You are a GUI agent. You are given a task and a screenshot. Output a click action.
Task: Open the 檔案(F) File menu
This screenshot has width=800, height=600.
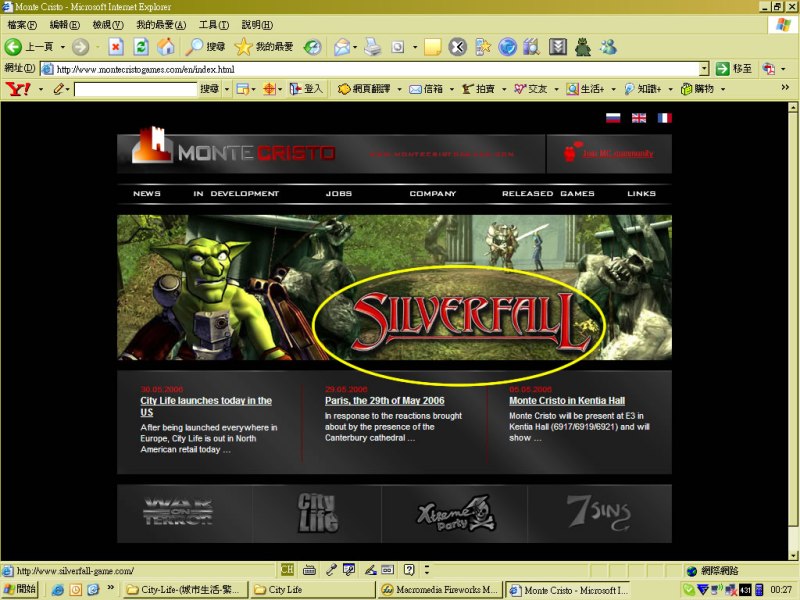click(22, 24)
